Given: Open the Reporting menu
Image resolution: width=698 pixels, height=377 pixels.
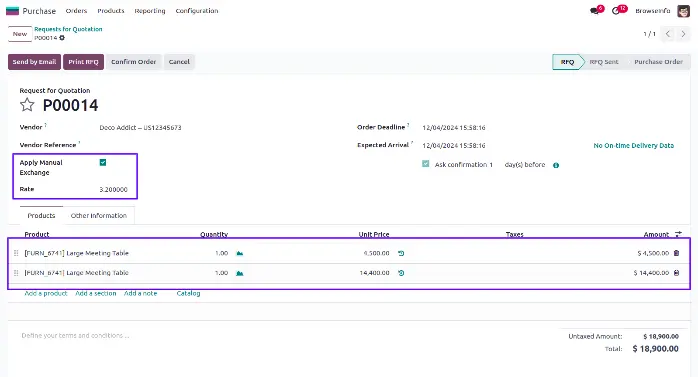Looking at the screenshot, I should pos(150,11).
